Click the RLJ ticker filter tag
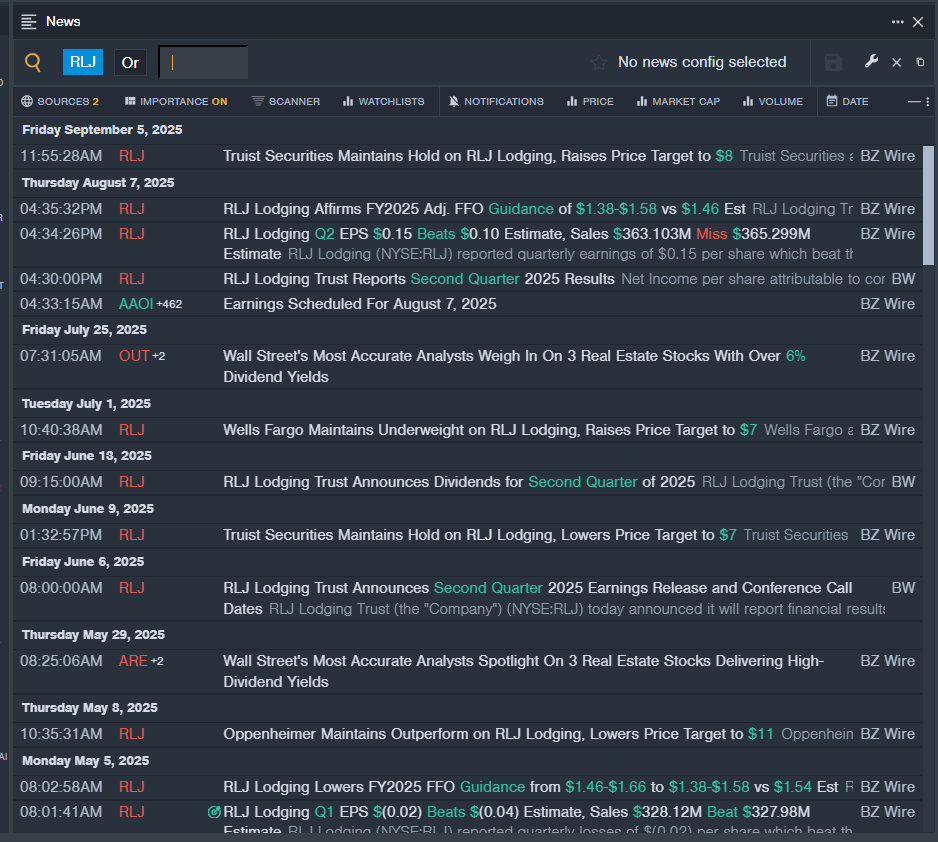 tap(83, 62)
